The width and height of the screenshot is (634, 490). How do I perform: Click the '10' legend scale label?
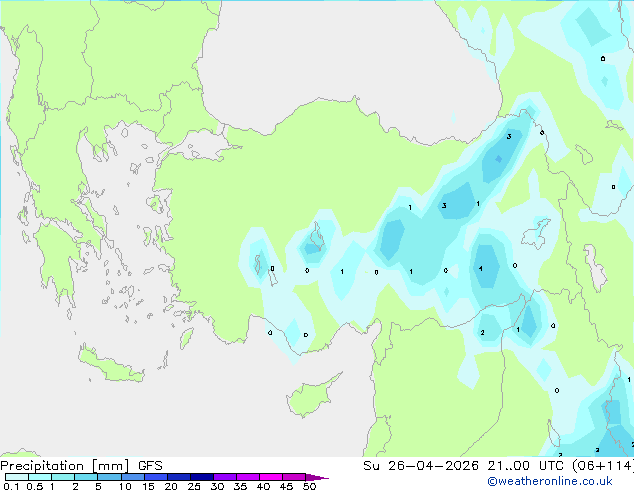[x=125, y=486]
